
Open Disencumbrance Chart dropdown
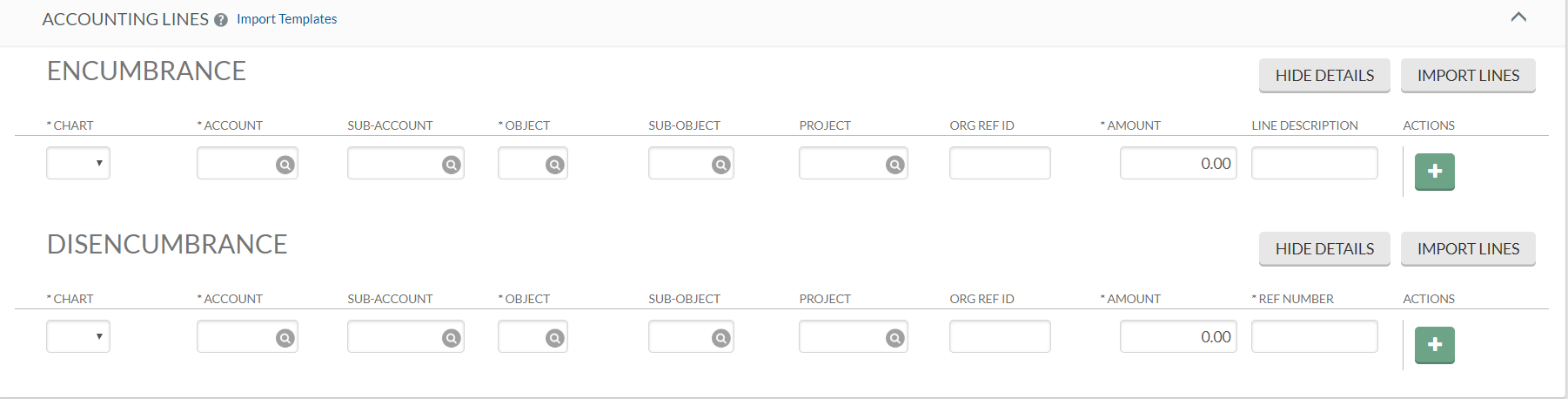tap(78, 336)
